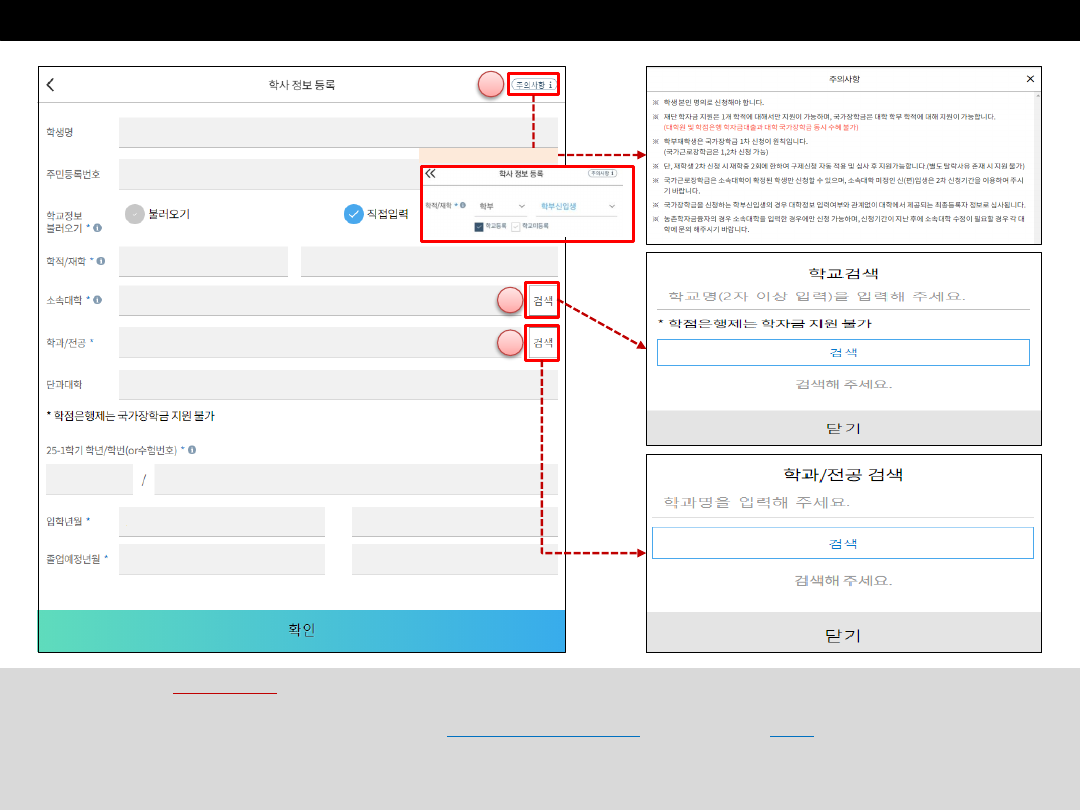Screen dimensions: 1080x810
Task: Click 검색 in the 학교검색 popup
Action: 843,352
